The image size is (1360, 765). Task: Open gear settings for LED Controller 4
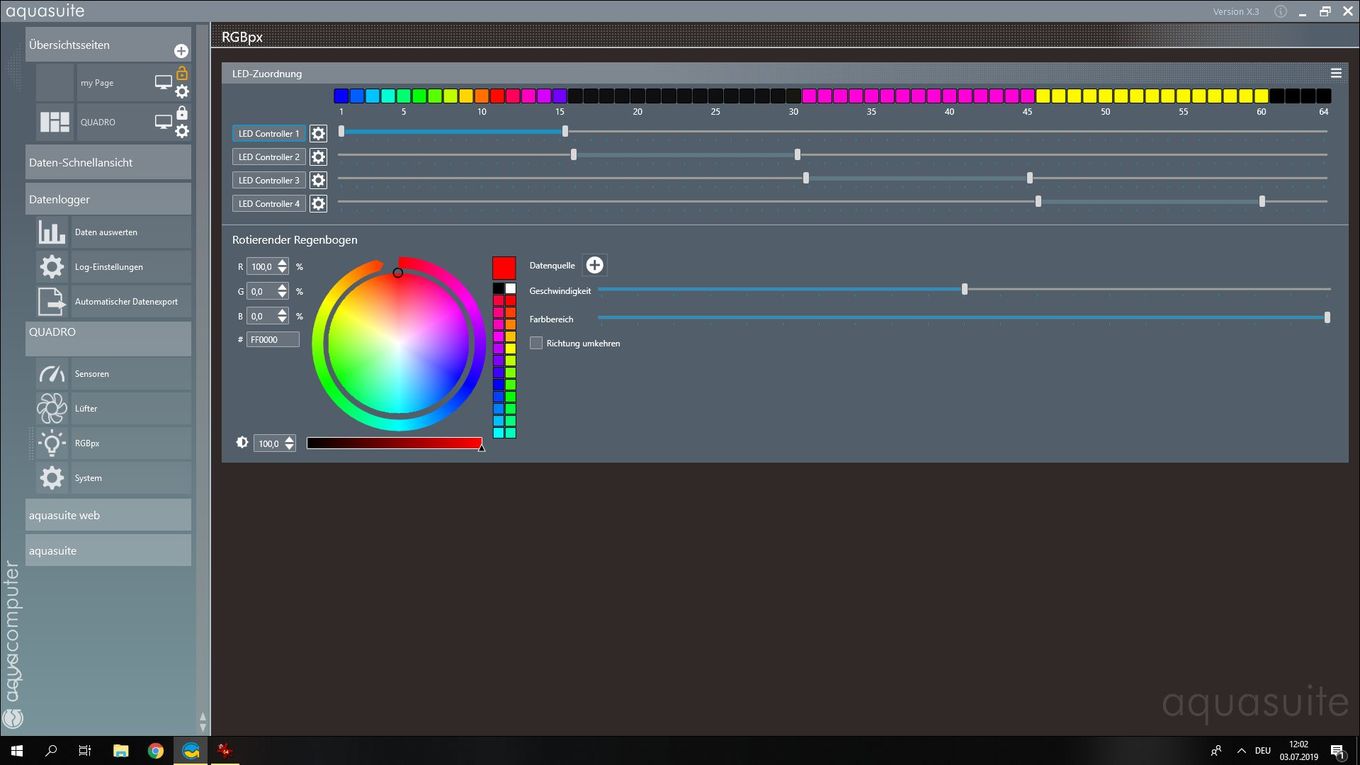[318, 203]
